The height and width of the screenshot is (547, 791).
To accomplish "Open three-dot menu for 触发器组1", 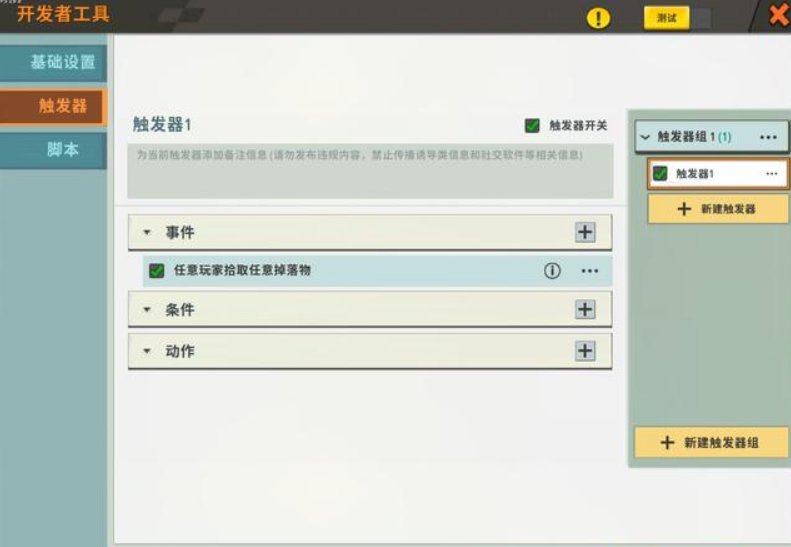I will (768, 137).
